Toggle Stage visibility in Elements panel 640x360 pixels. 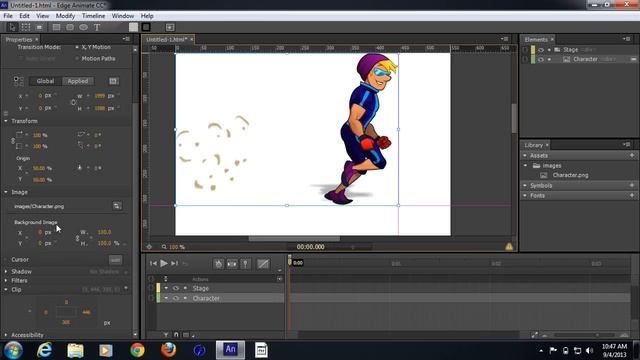coord(541,50)
